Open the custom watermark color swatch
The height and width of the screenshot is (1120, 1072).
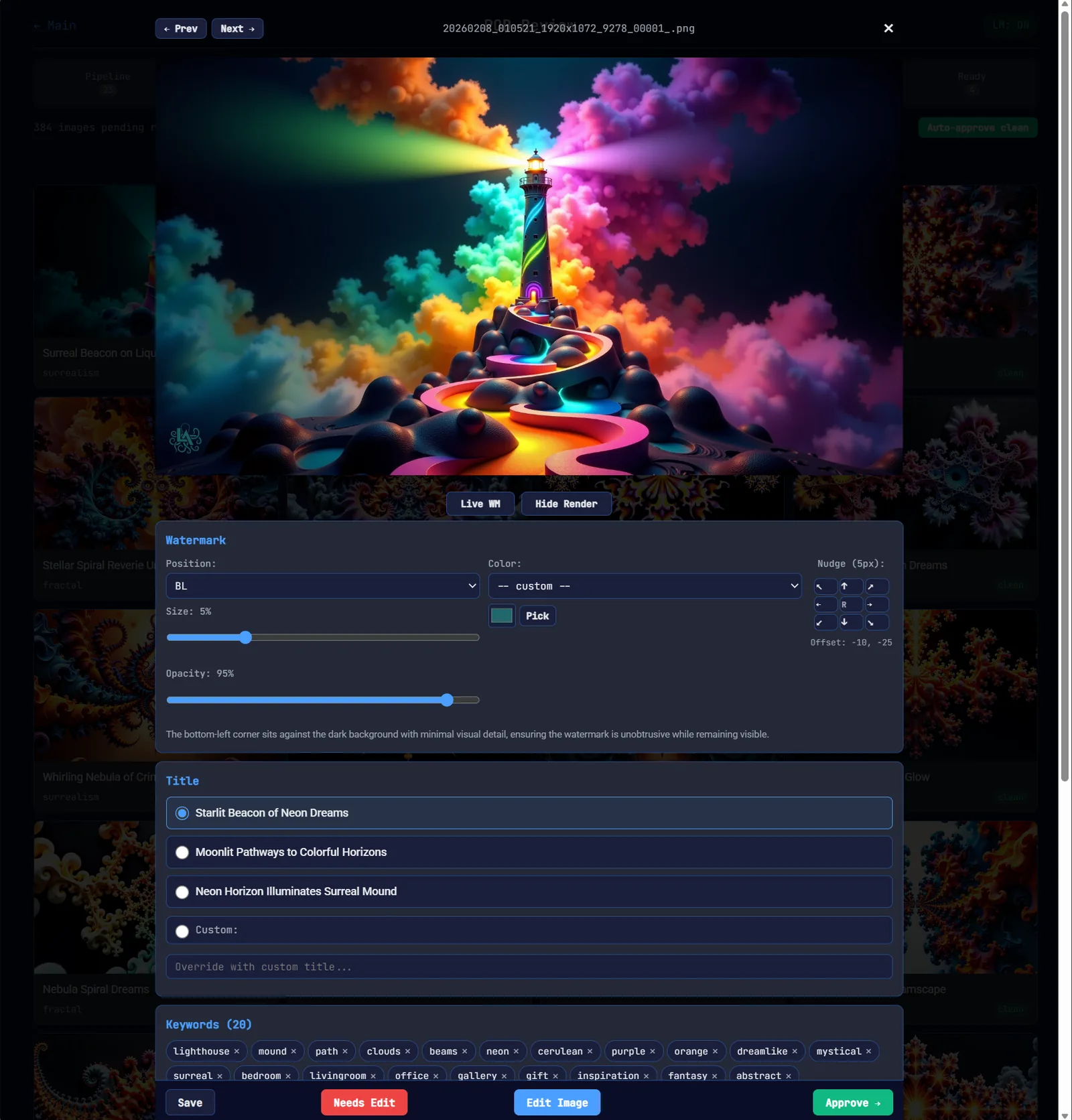(x=501, y=616)
